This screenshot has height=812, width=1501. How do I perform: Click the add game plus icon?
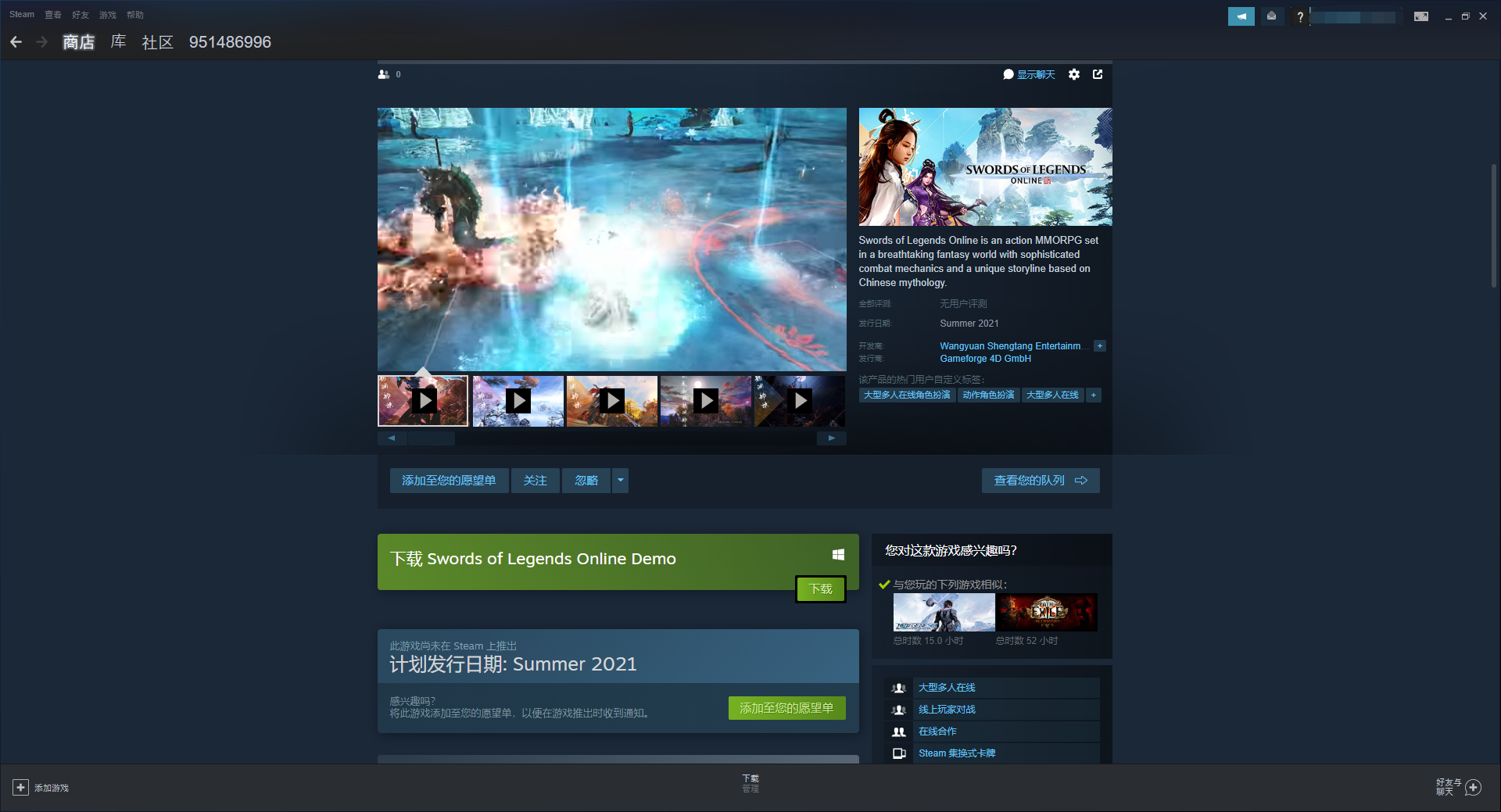21,787
